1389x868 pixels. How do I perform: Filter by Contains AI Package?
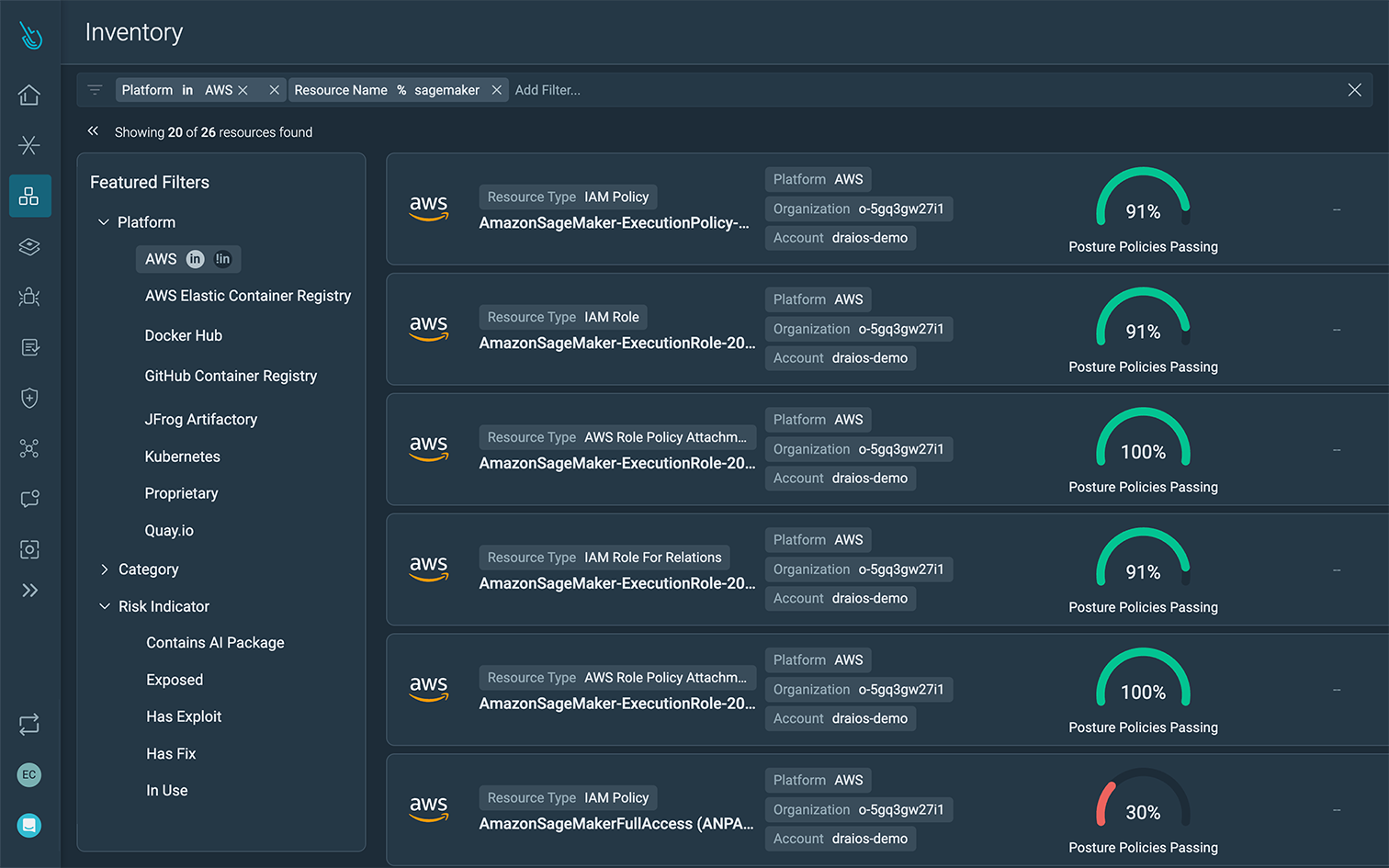(x=215, y=643)
